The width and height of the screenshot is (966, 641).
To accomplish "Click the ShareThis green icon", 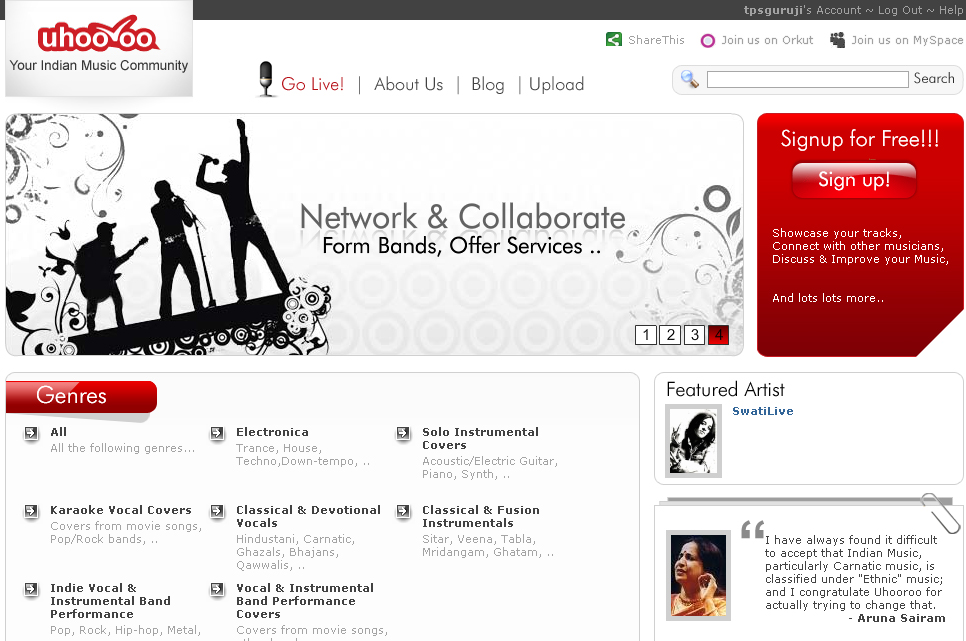I will pyautogui.click(x=614, y=40).
